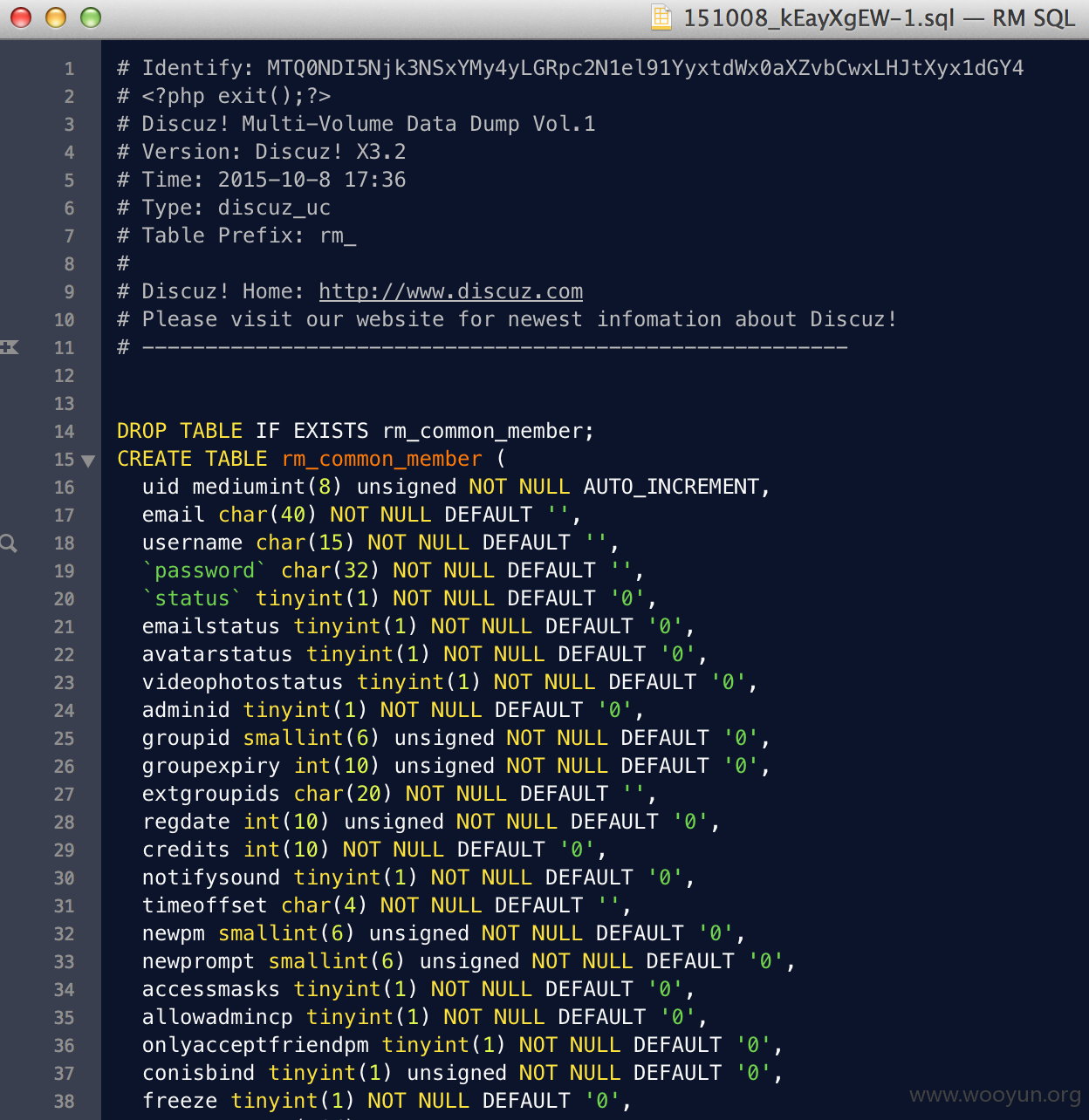The height and width of the screenshot is (1120, 1089).
Task: Click 'mediumint(8)' on the uid line
Action: coord(268,487)
